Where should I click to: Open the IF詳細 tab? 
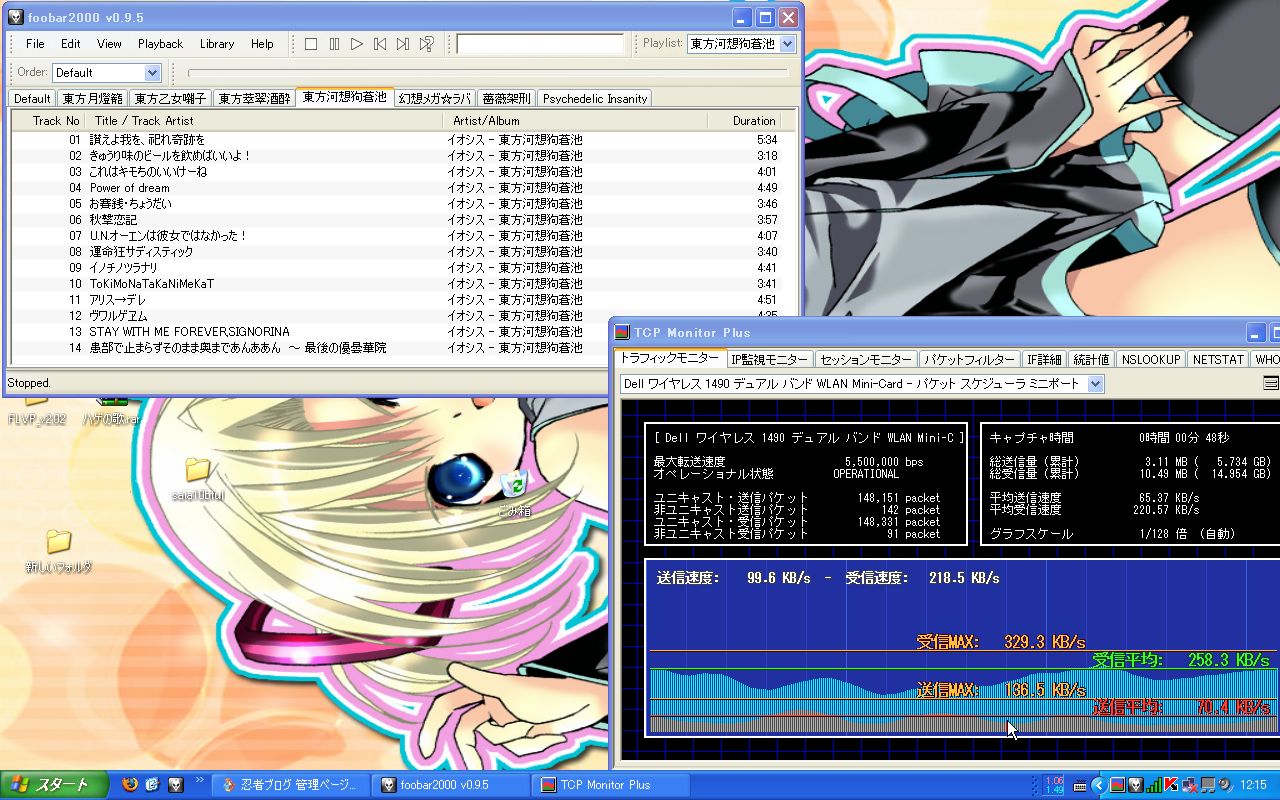(1043, 359)
